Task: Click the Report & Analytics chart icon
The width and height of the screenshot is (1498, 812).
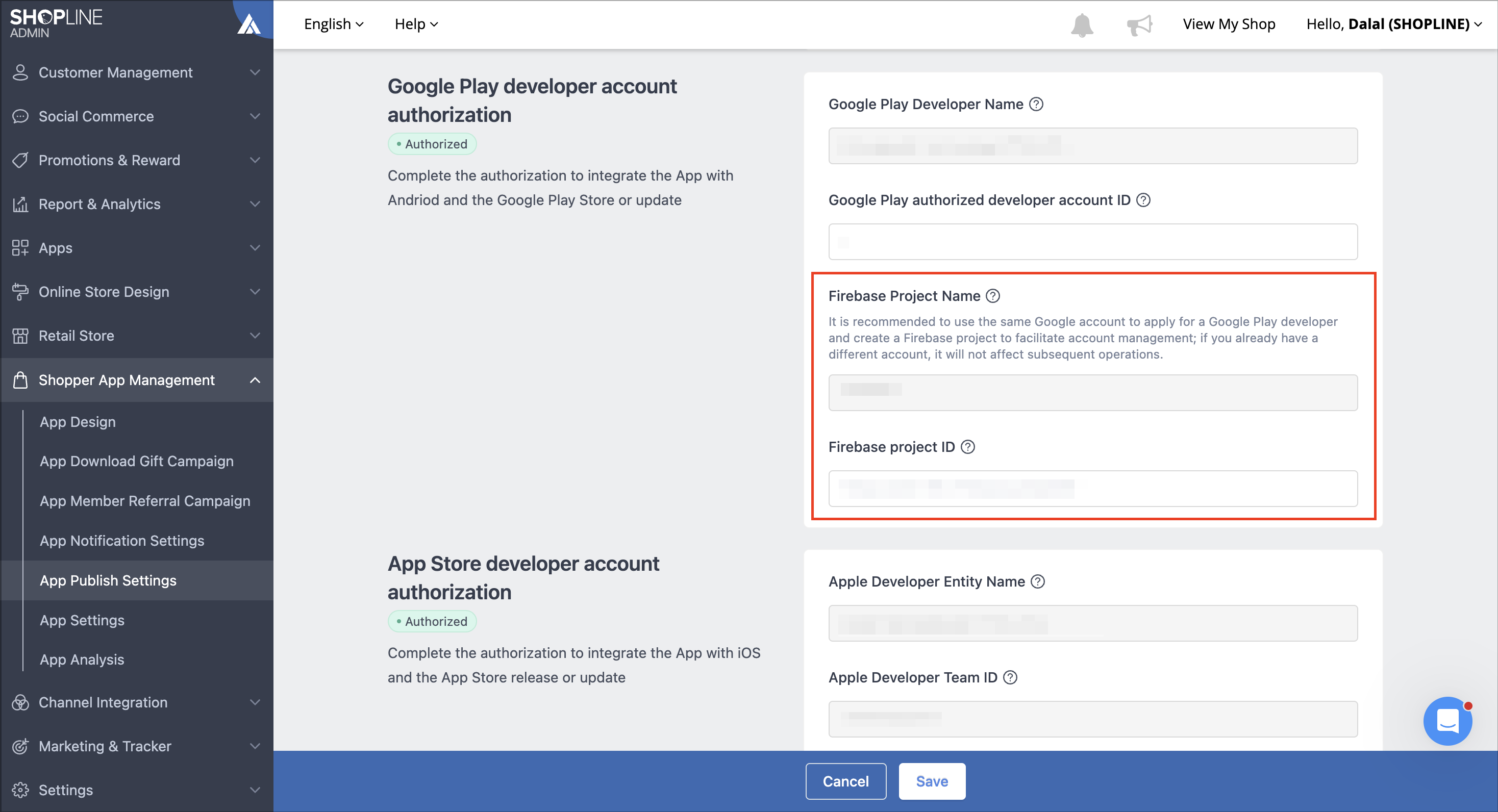Action: click(x=20, y=204)
